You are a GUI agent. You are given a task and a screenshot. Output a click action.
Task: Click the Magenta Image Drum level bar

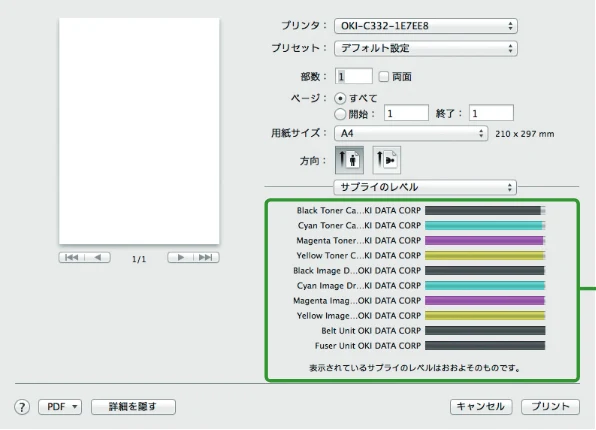pyautogui.click(x=485, y=301)
